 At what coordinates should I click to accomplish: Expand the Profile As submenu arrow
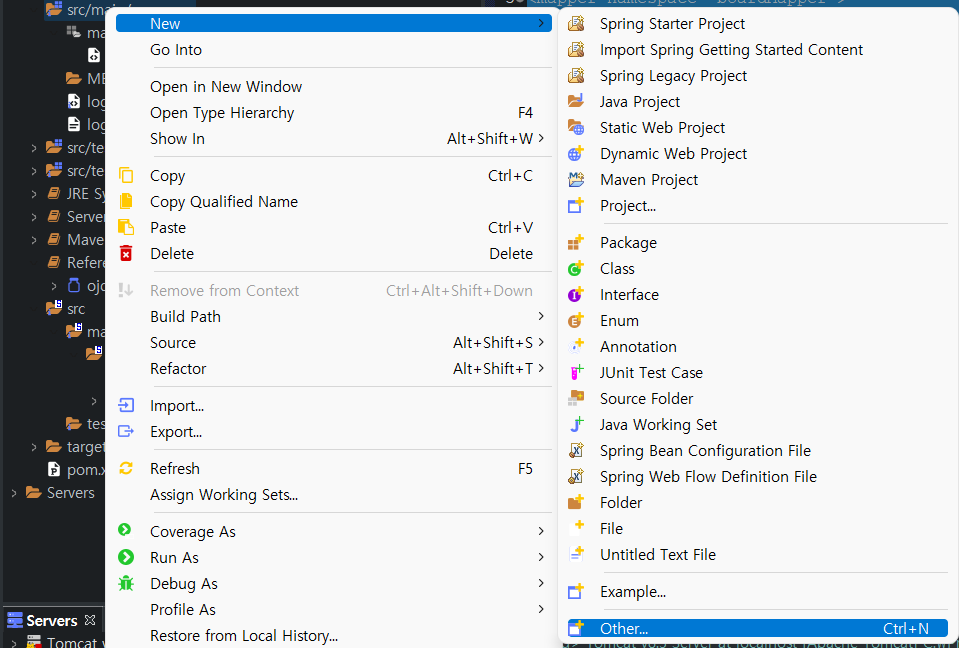click(x=541, y=609)
